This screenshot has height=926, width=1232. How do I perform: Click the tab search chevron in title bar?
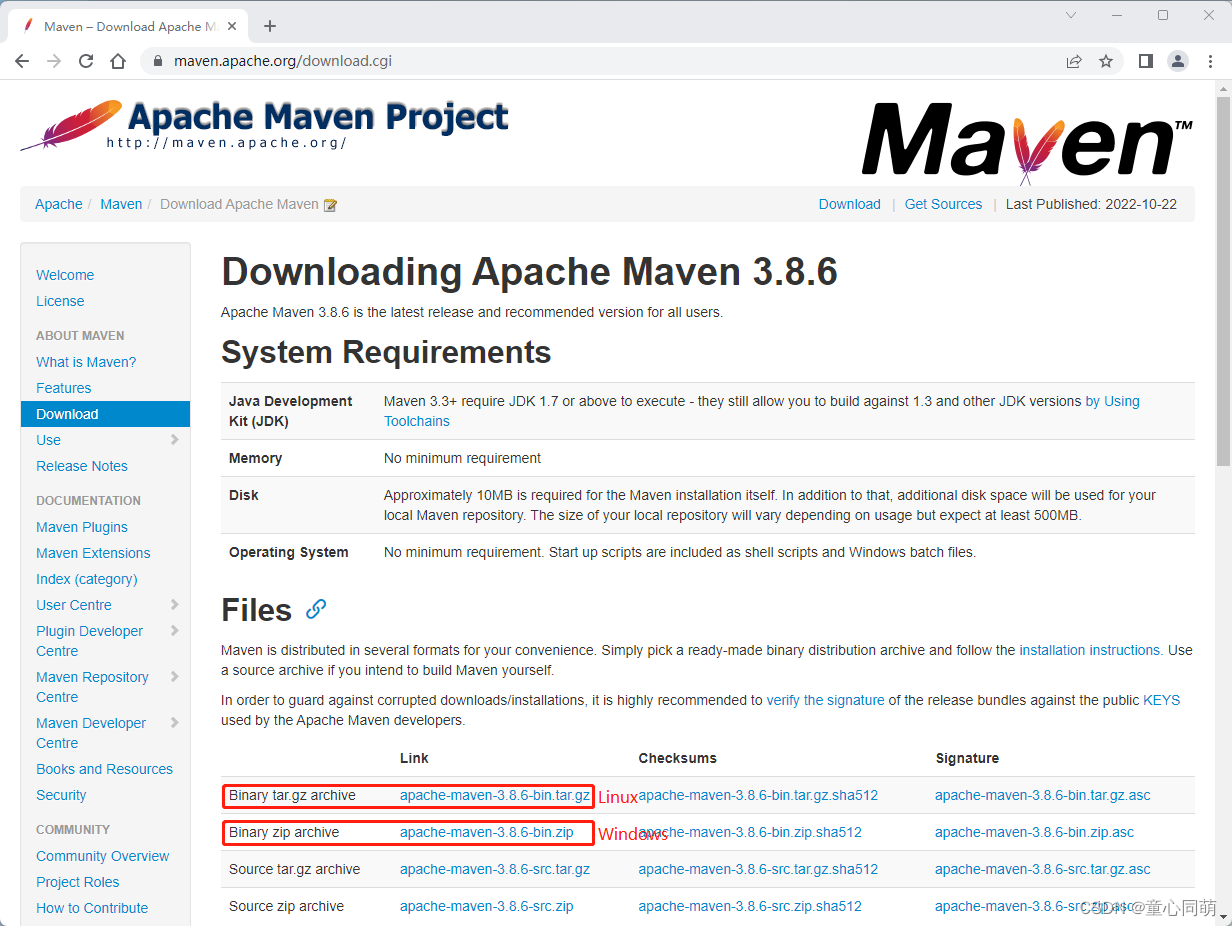(x=1071, y=15)
